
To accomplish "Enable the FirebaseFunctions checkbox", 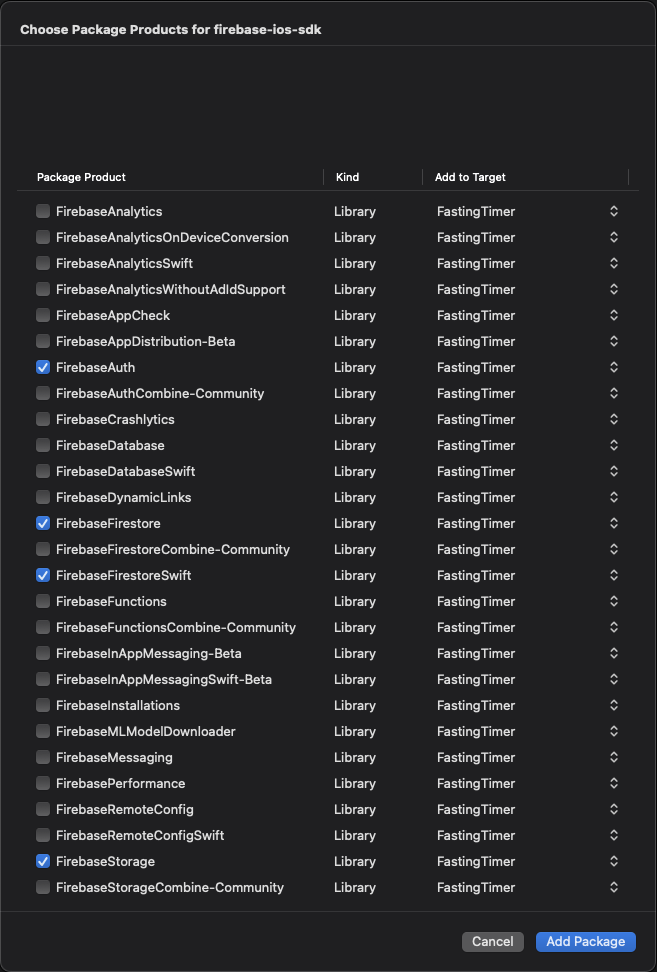I will [x=43, y=601].
